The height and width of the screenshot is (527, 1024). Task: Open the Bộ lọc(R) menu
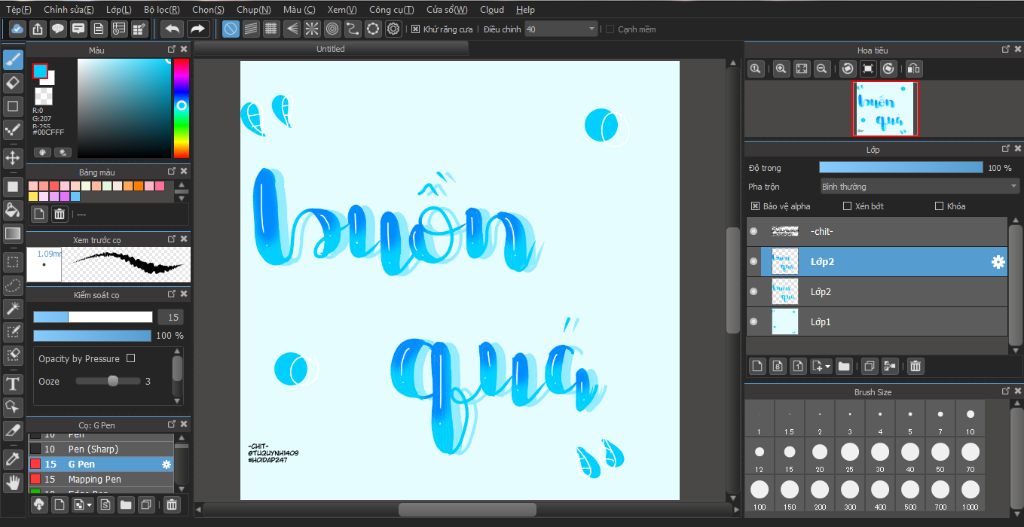(162, 10)
